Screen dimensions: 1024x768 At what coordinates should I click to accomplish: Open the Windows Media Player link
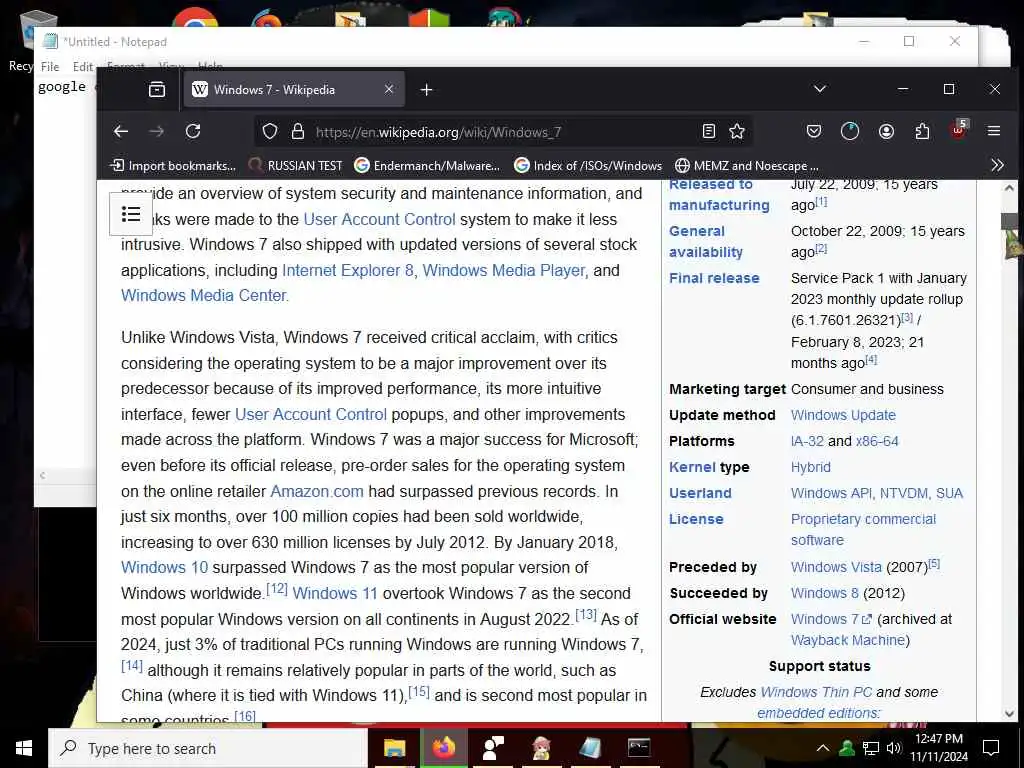point(504,270)
